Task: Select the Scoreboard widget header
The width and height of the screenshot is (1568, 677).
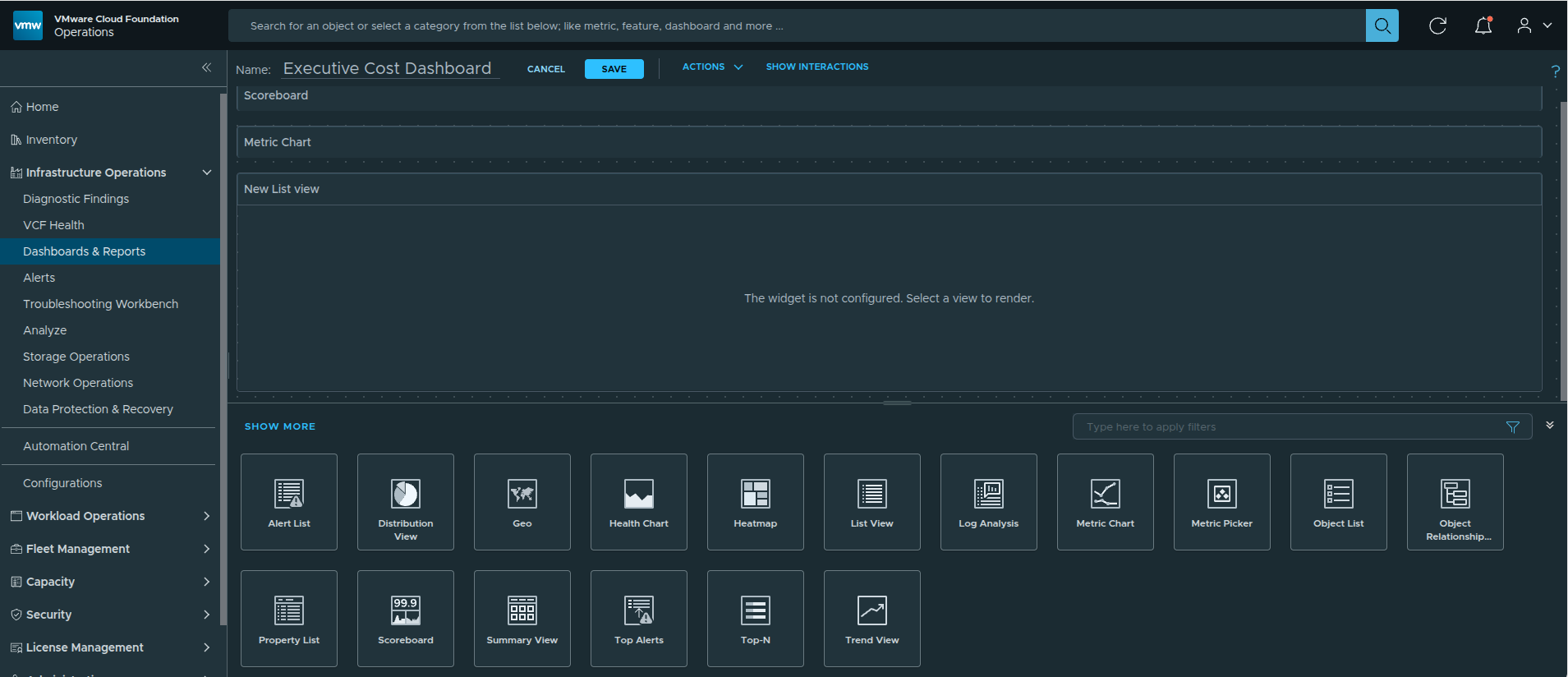Action: (889, 96)
